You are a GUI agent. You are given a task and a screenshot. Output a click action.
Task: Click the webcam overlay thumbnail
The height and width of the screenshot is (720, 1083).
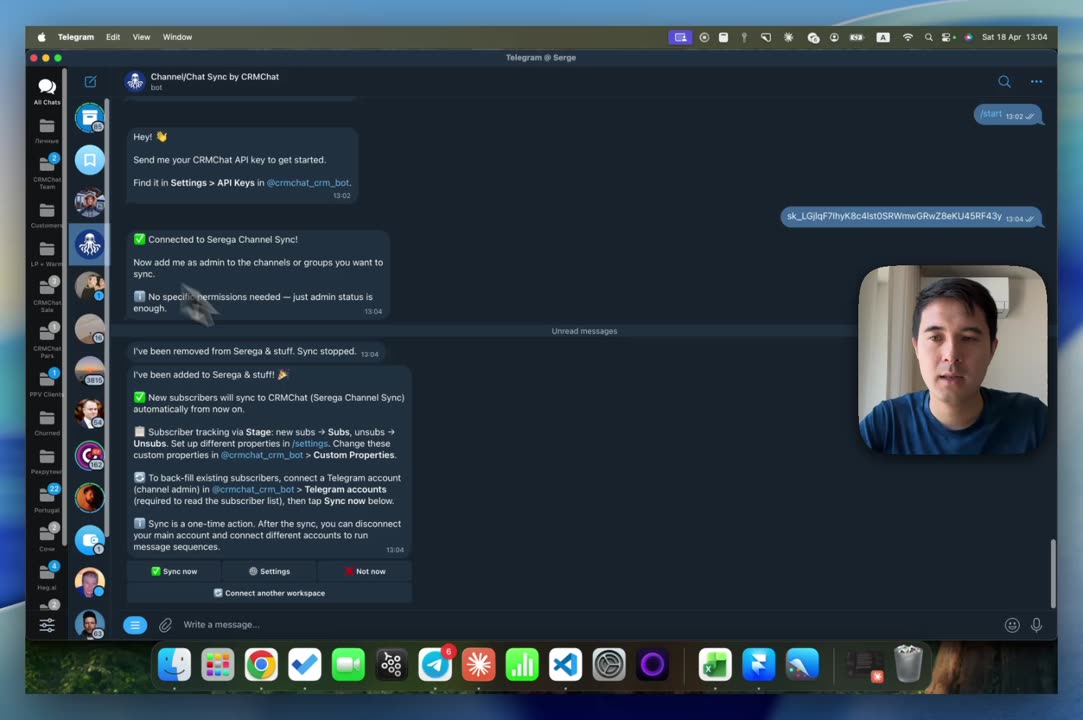(x=952, y=360)
